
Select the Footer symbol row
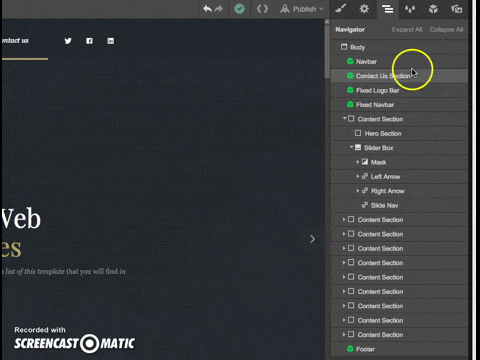(x=399, y=349)
